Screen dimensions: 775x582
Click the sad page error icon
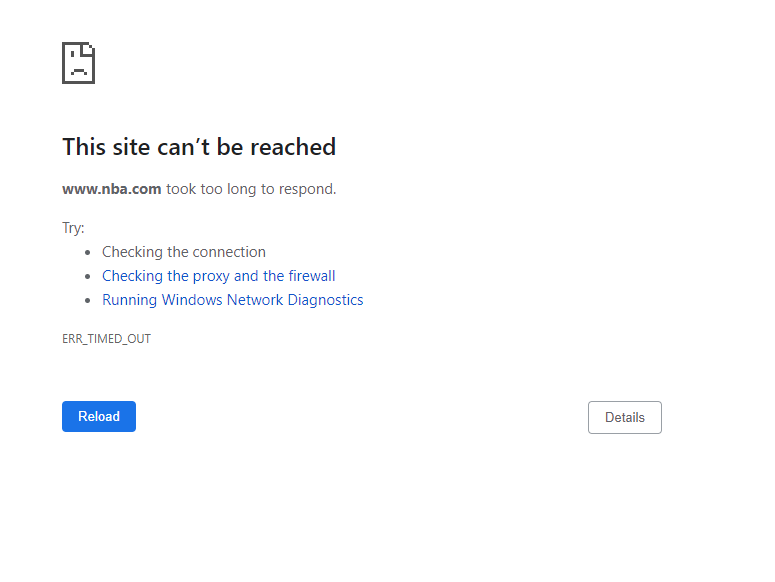[79, 63]
